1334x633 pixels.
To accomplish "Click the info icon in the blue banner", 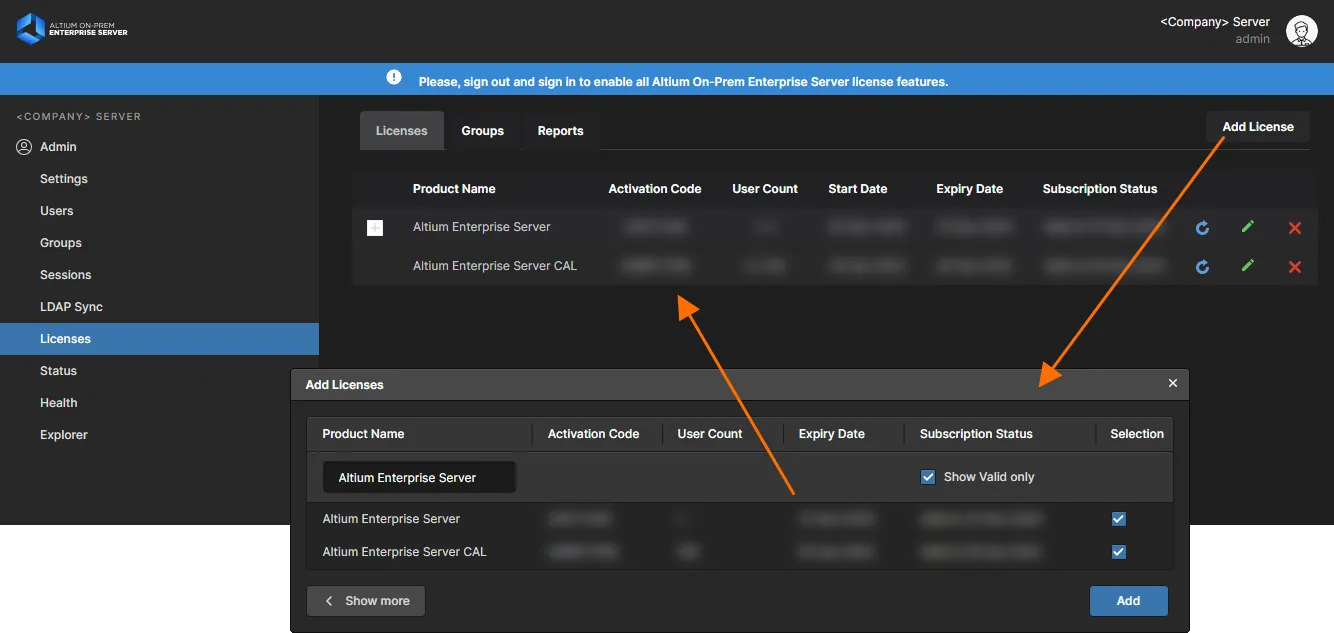I will click(x=394, y=78).
